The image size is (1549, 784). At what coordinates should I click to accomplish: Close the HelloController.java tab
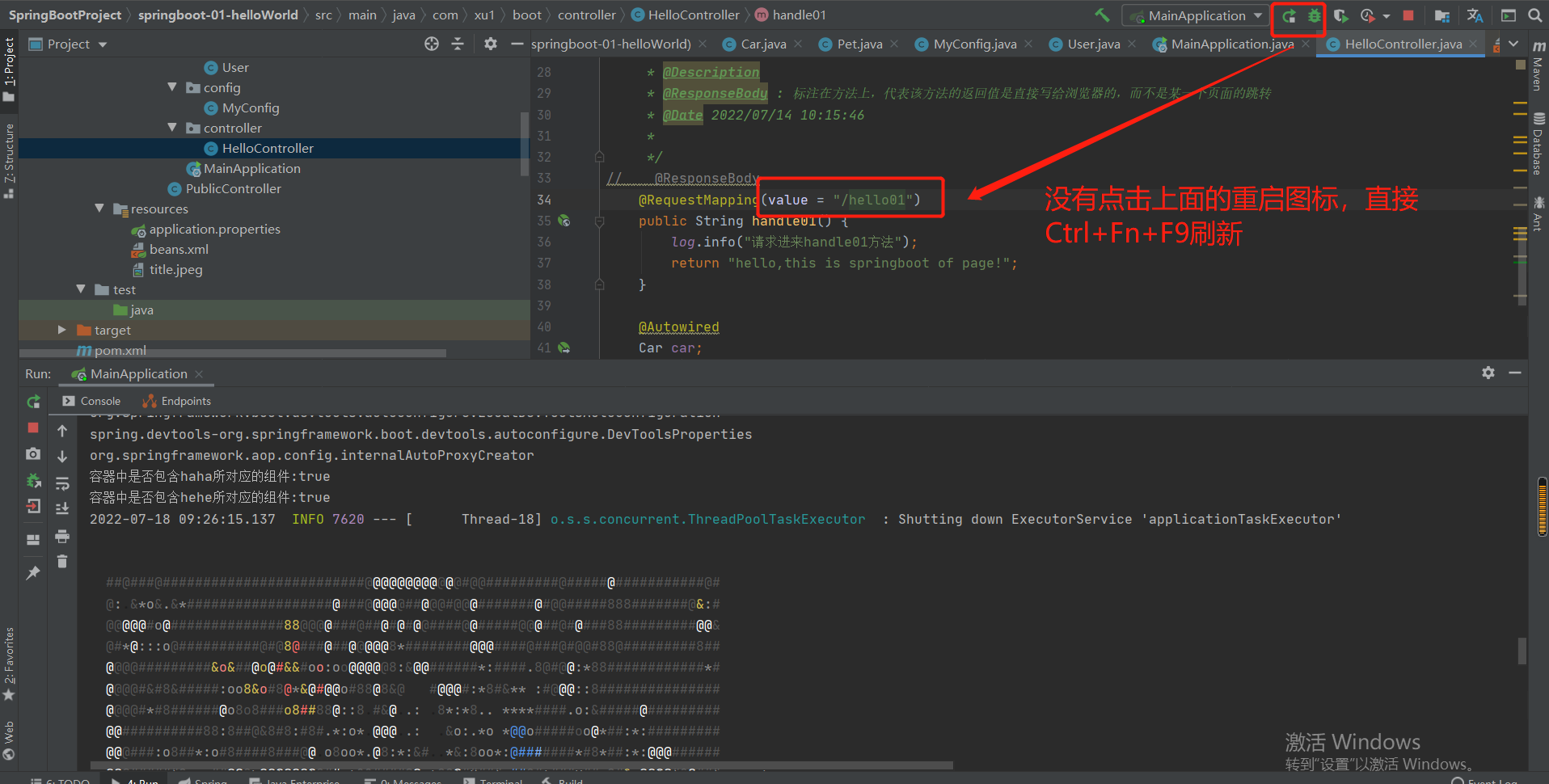pos(1473,44)
